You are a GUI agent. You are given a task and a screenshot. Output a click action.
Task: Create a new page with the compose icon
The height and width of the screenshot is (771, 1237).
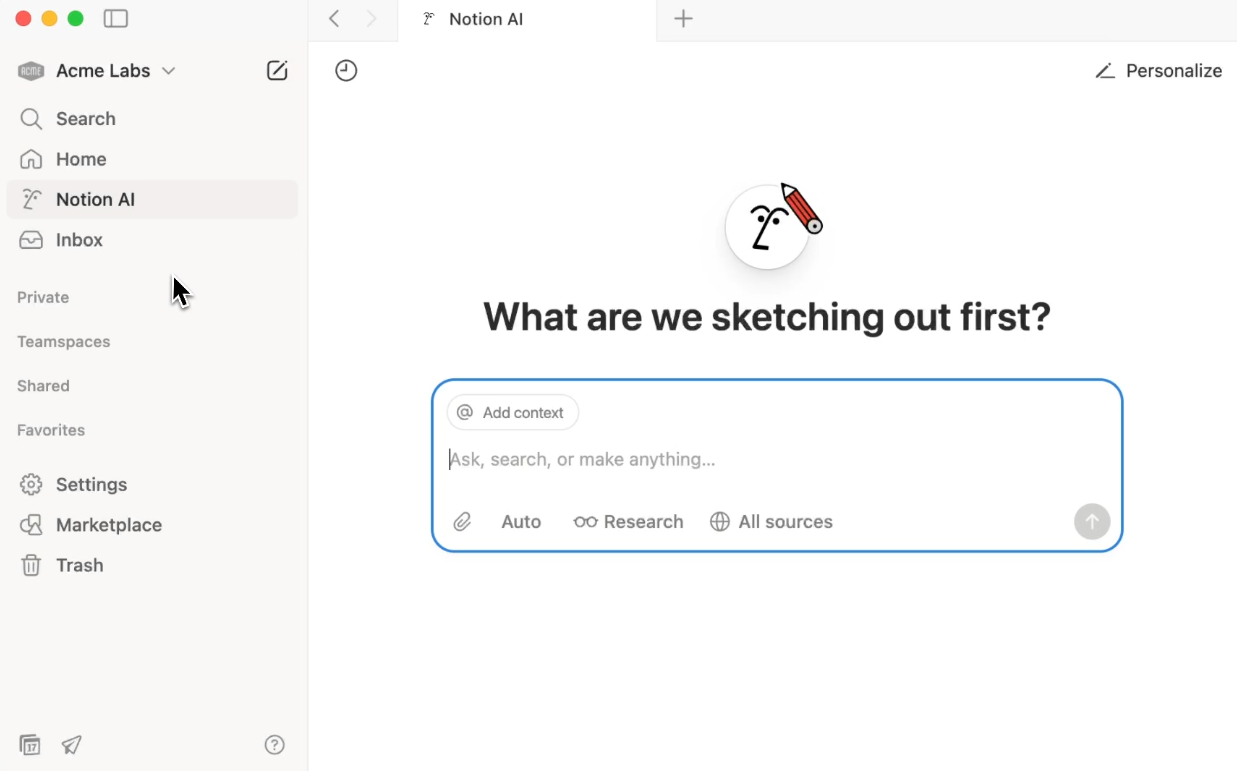277,70
